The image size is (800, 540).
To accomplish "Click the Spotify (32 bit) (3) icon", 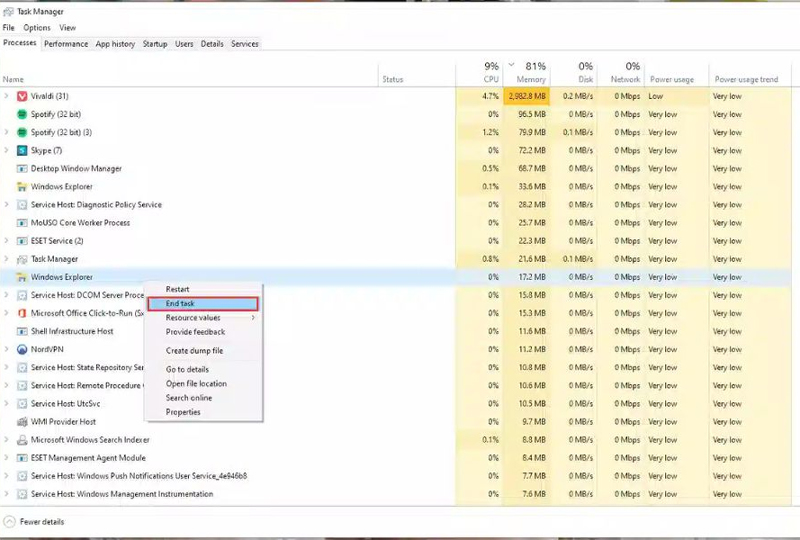I will click(22, 132).
